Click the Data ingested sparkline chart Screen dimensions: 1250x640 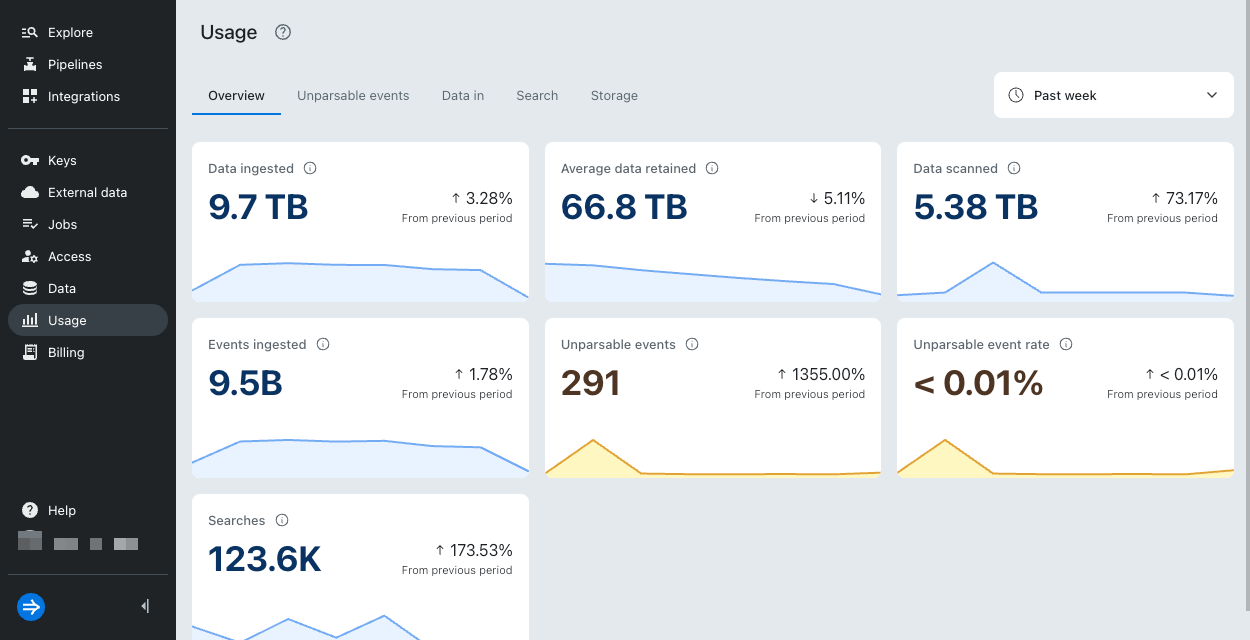pyautogui.click(x=360, y=280)
